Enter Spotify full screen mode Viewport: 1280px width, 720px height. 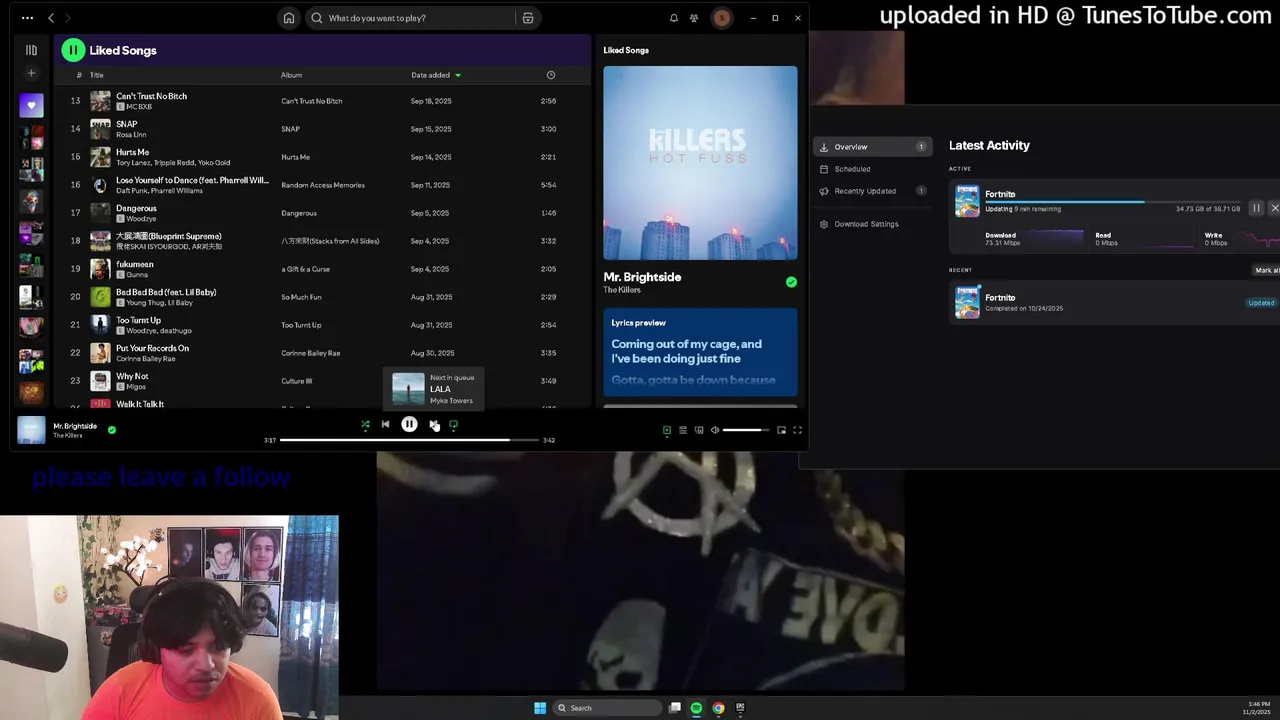797,430
